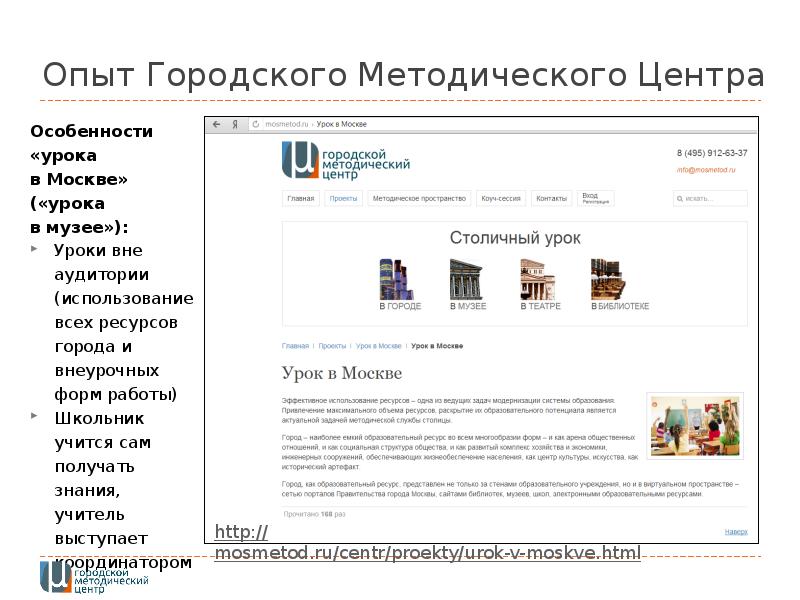Reload the page with the refresh icon

[x=257, y=124]
